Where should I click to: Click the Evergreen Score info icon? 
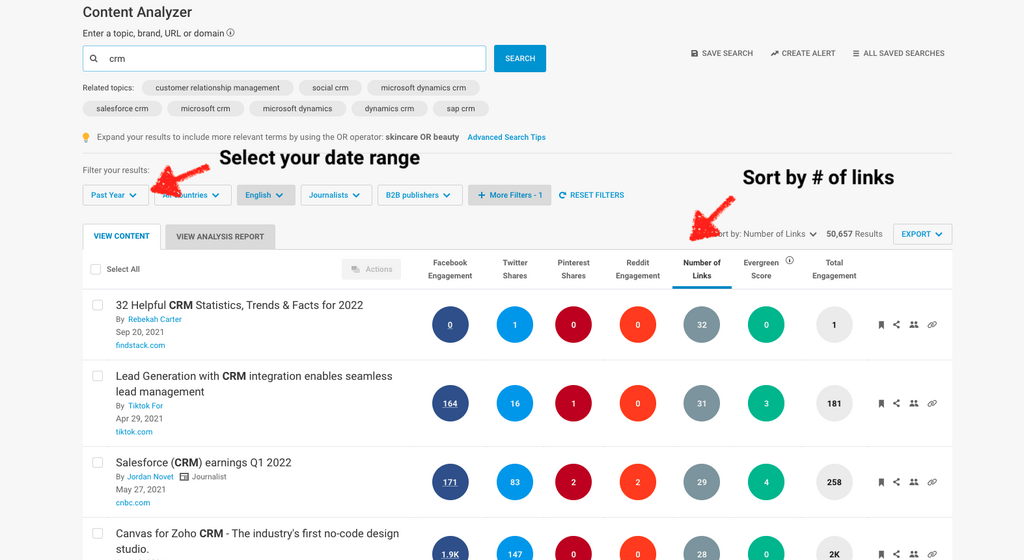[790, 261]
